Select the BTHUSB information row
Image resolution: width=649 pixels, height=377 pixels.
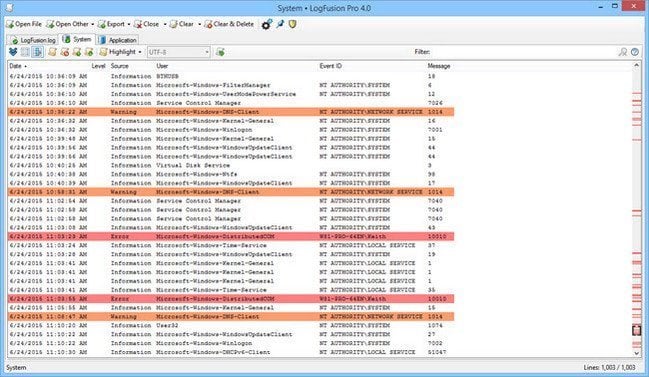(231, 76)
